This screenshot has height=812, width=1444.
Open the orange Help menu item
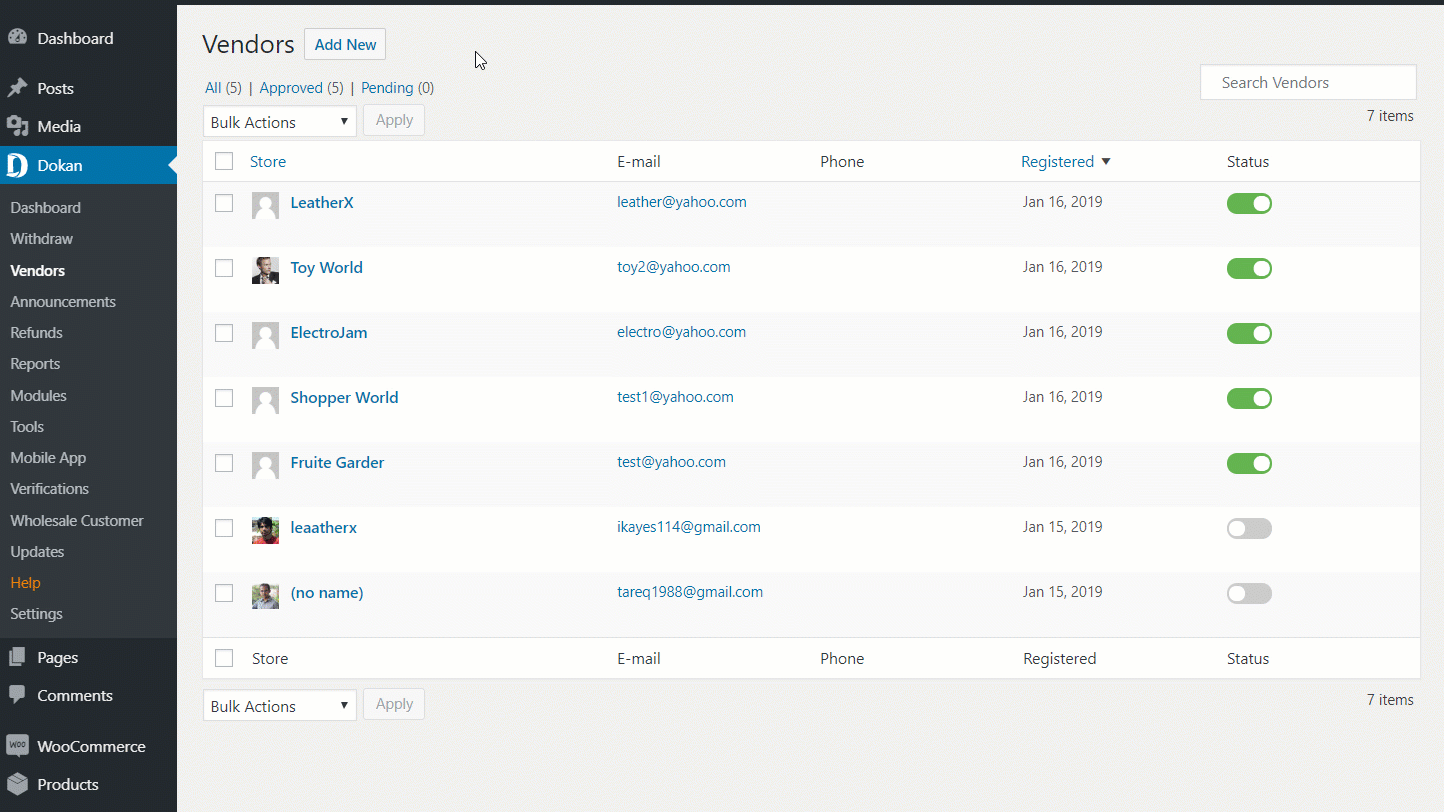pyautogui.click(x=25, y=583)
